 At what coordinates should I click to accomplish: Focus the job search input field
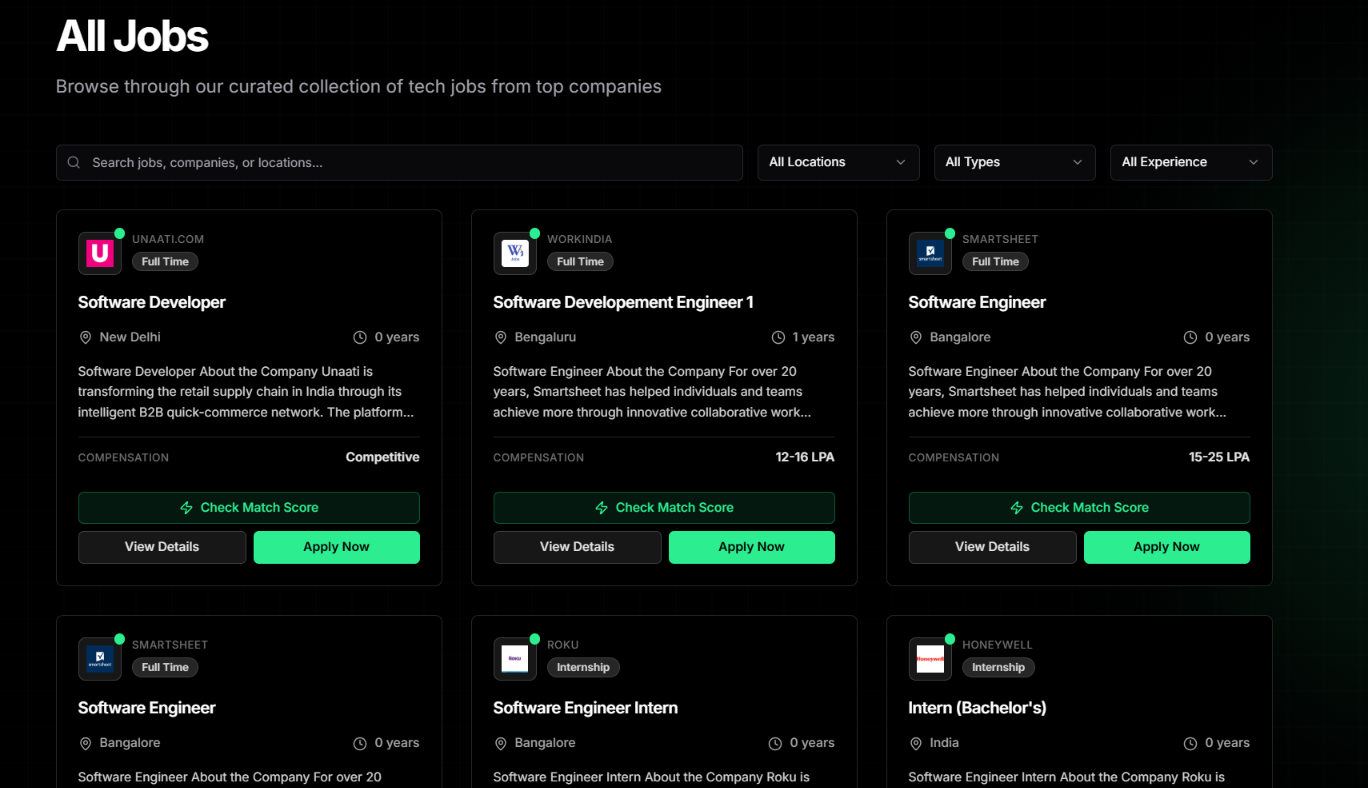(410, 163)
